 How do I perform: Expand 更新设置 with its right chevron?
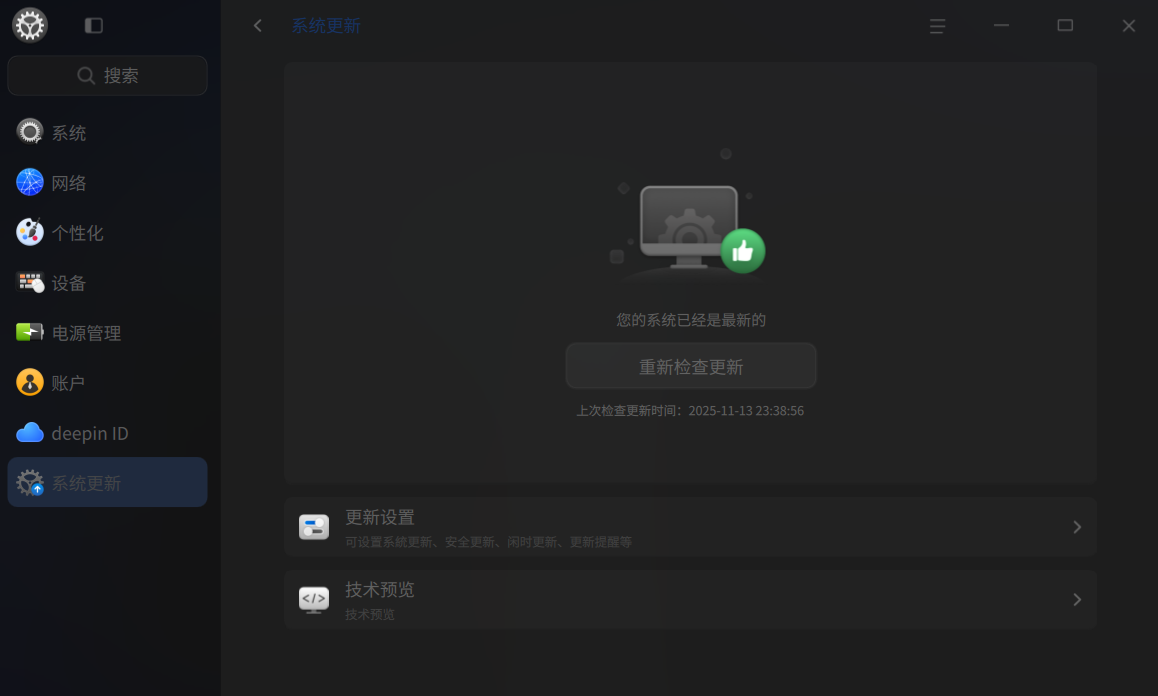(x=1077, y=527)
